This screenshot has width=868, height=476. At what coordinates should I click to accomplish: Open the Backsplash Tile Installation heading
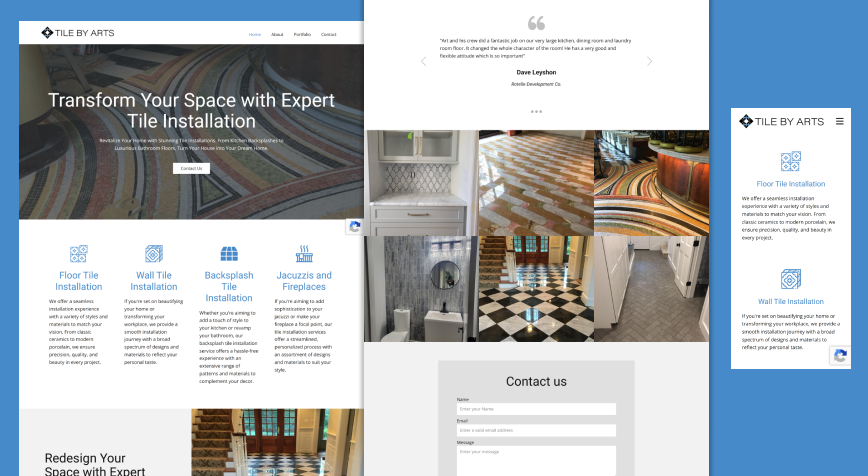coord(229,287)
